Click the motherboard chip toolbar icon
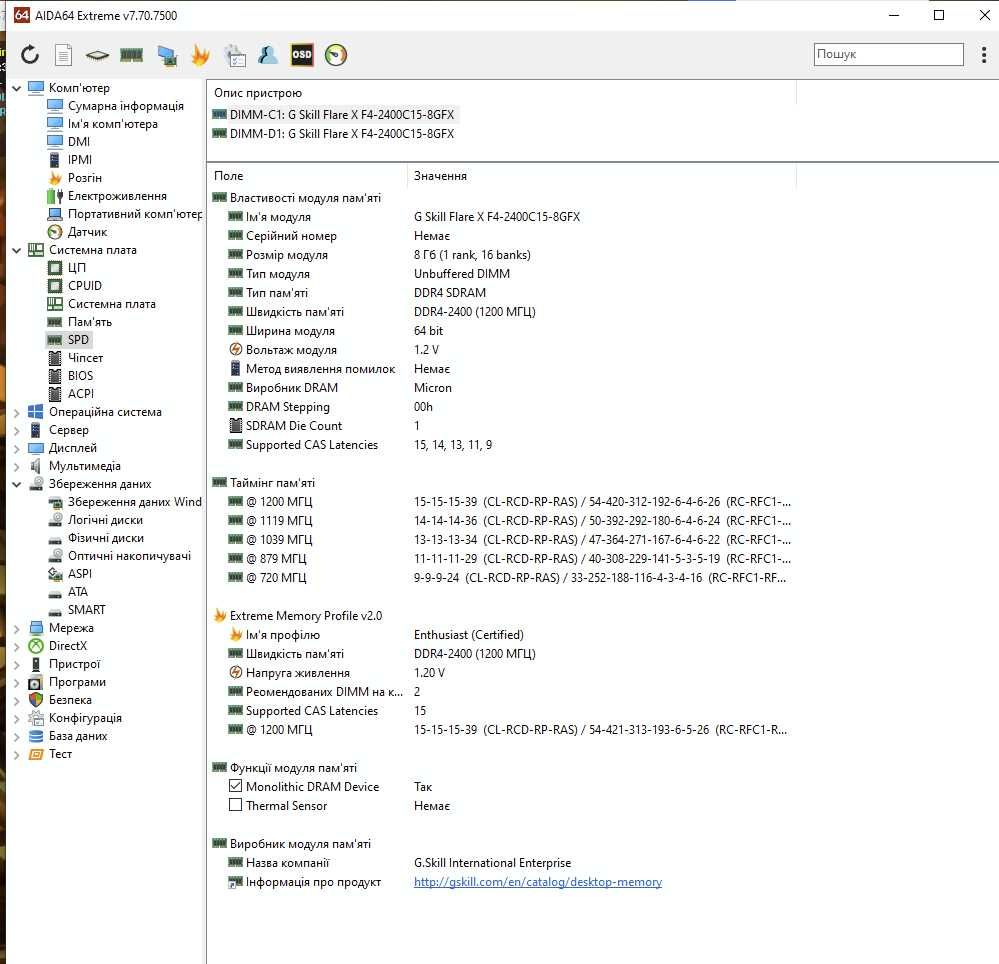The width and height of the screenshot is (999, 964). (97, 55)
